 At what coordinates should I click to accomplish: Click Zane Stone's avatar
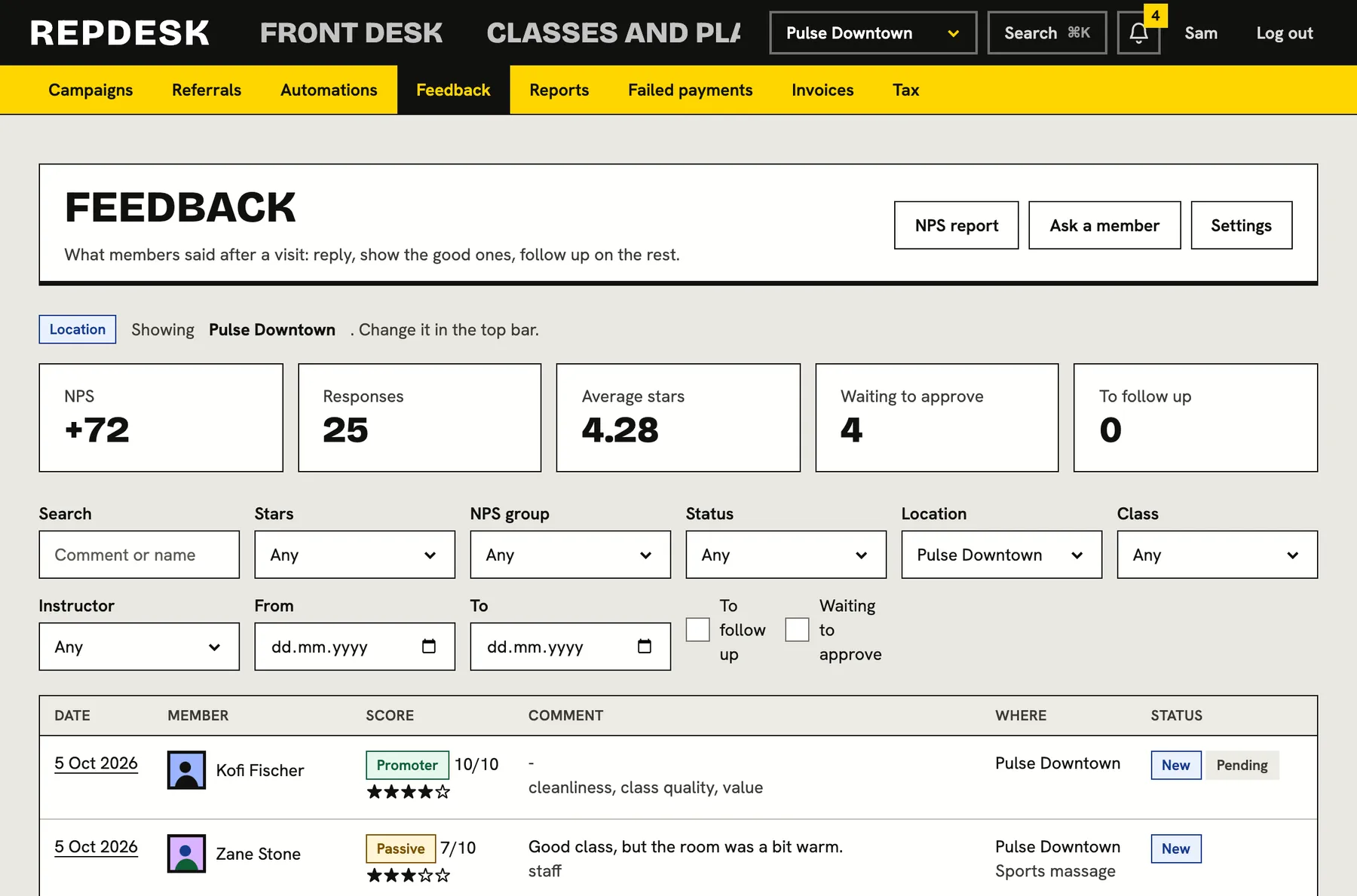click(x=186, y=854)
